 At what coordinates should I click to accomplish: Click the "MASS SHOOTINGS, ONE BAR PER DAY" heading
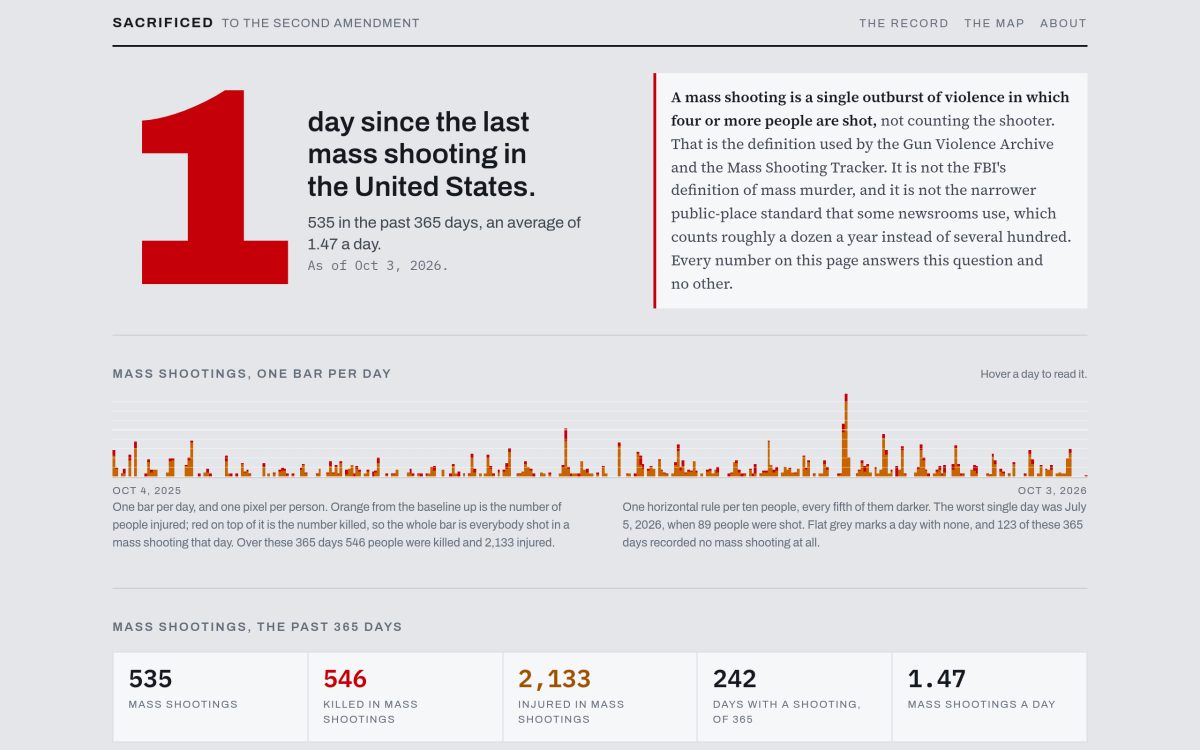(x=252, y=374)
